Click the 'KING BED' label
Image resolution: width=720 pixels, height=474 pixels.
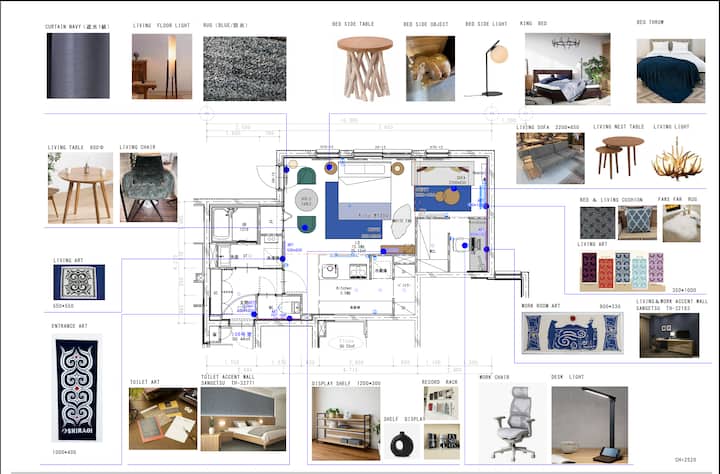pyautogui.click(x=534, y=23)
